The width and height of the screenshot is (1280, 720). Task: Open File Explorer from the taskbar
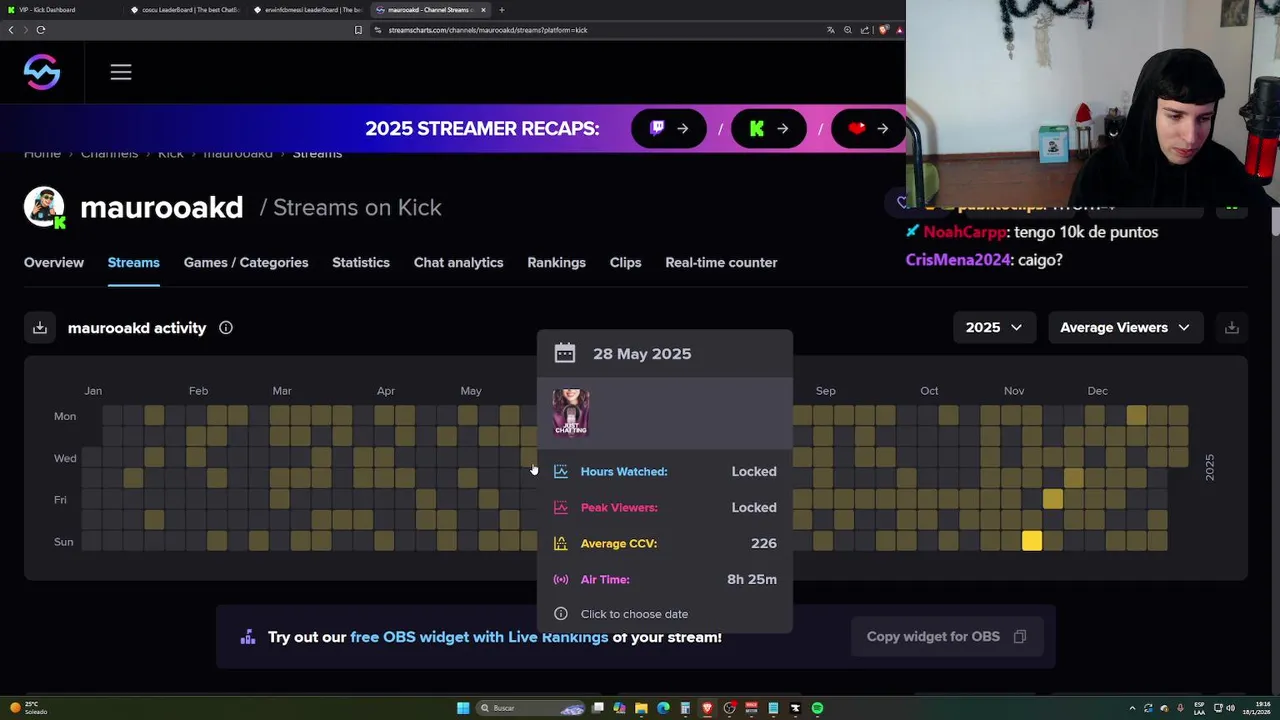(x=641, y=708)
